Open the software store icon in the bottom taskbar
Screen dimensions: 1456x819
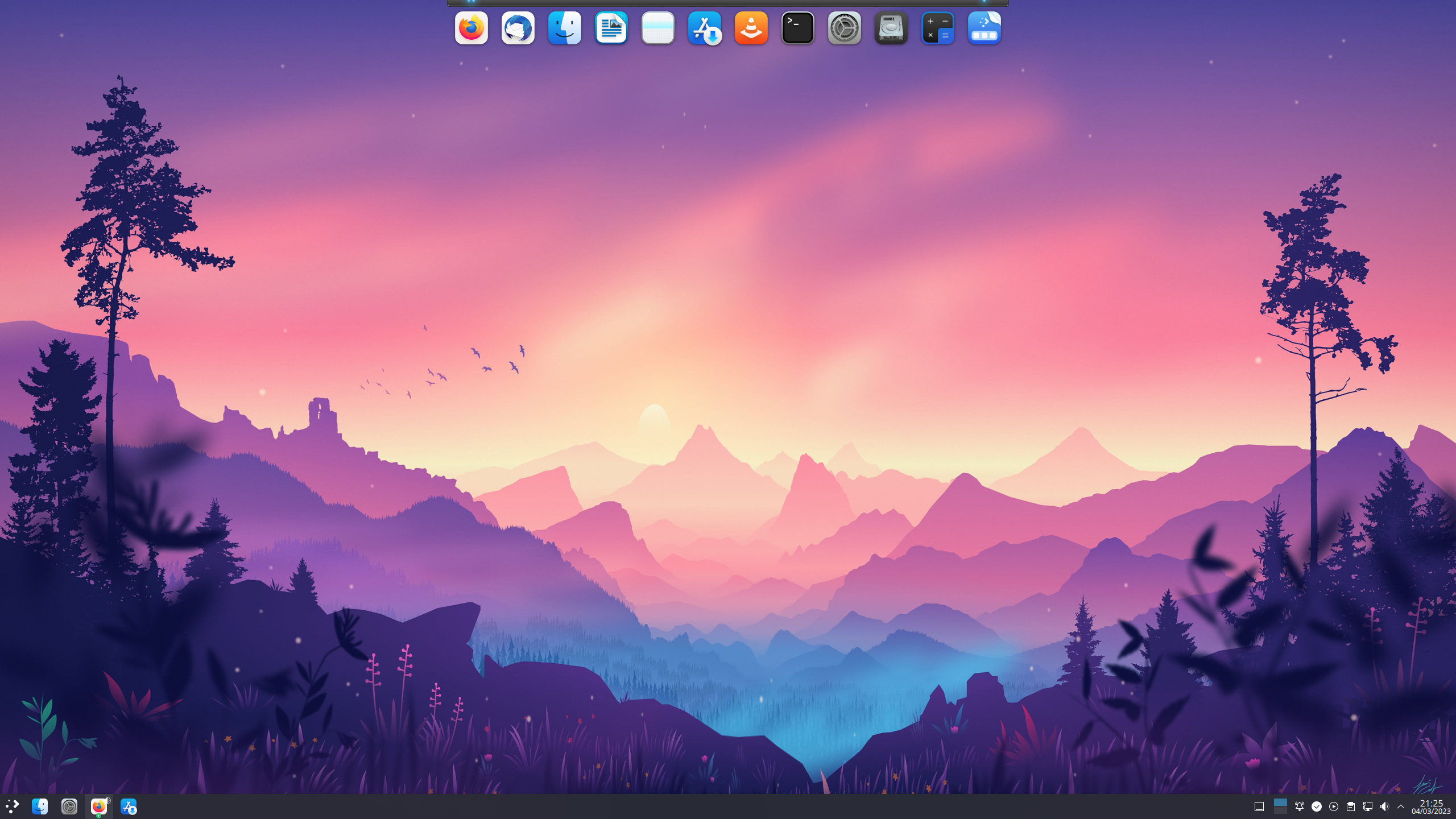129,806
